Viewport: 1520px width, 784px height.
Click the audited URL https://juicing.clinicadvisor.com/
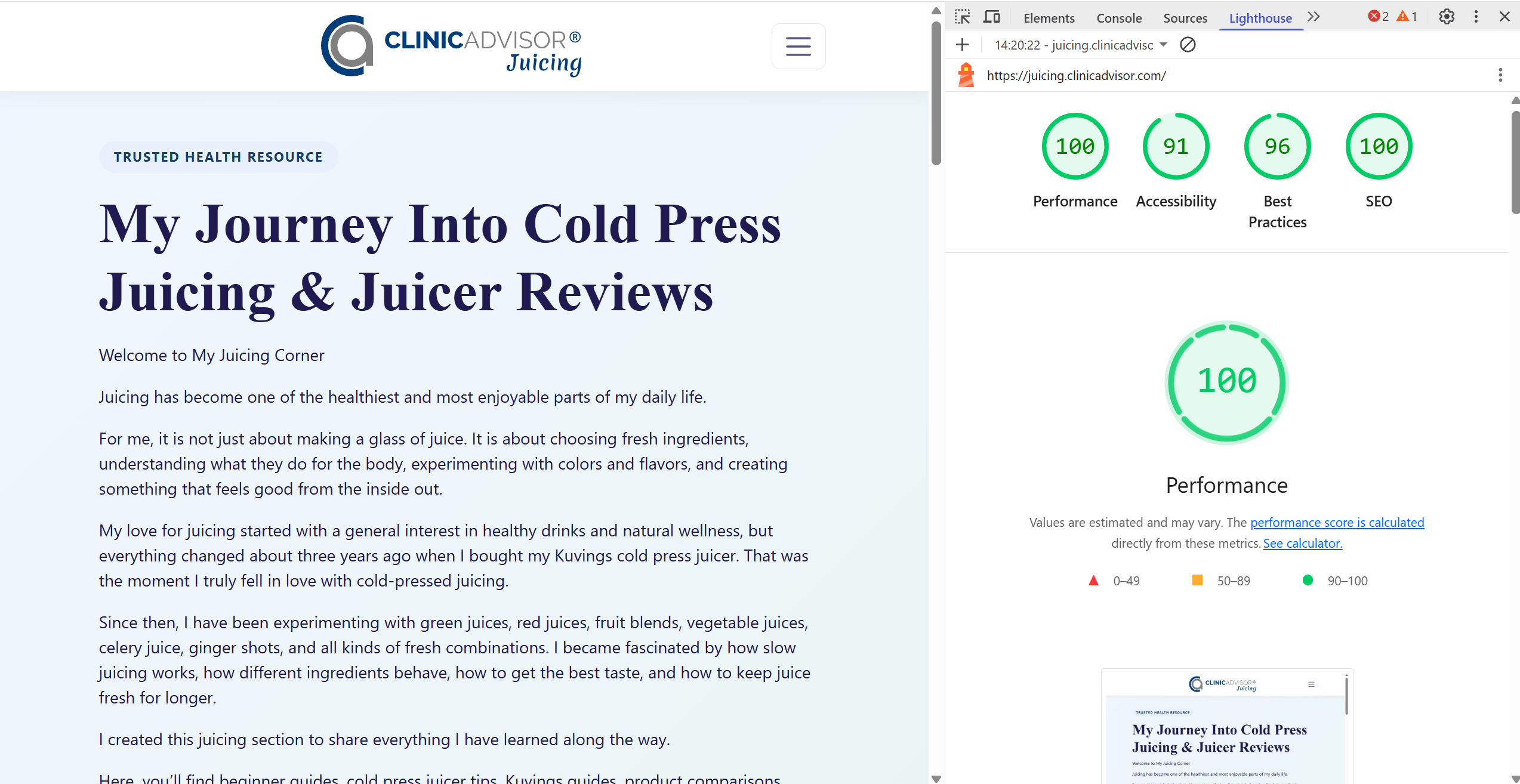click(1076, 76)
